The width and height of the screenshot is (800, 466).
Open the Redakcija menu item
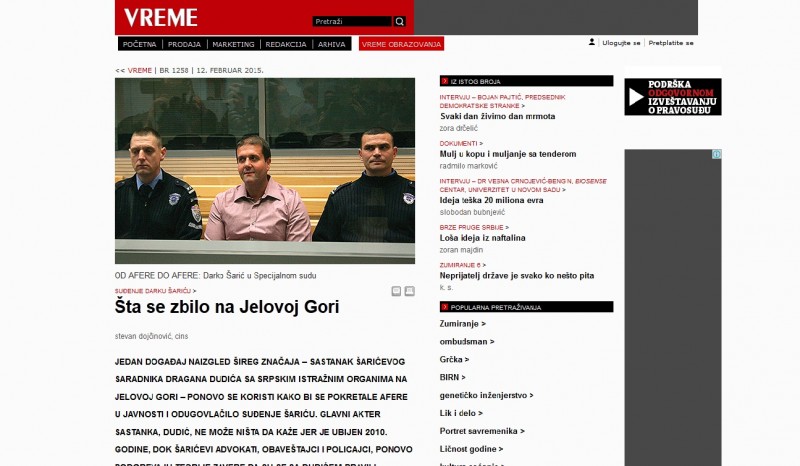coord(286,44)
